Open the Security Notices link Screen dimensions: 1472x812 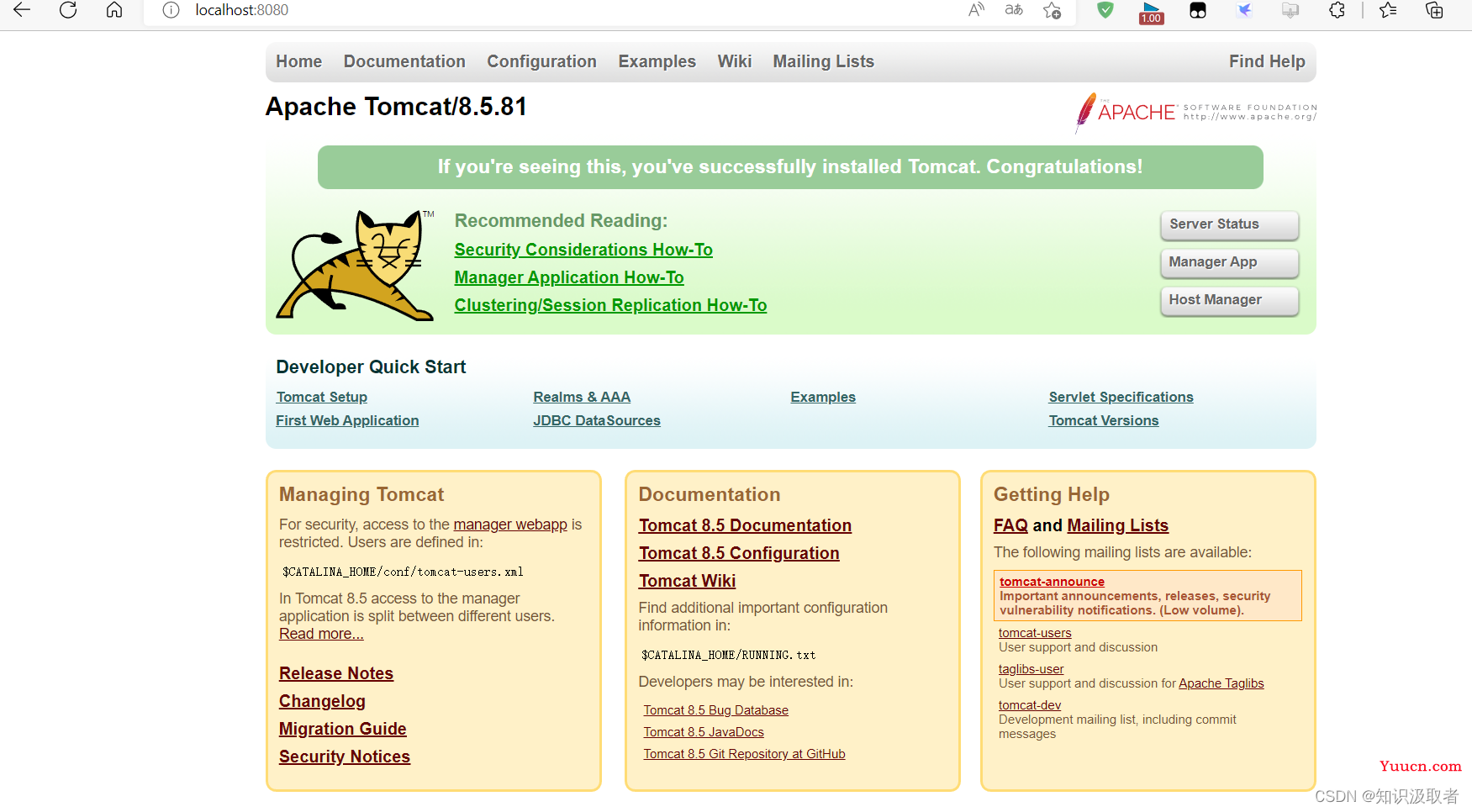[x=345, y=757]
